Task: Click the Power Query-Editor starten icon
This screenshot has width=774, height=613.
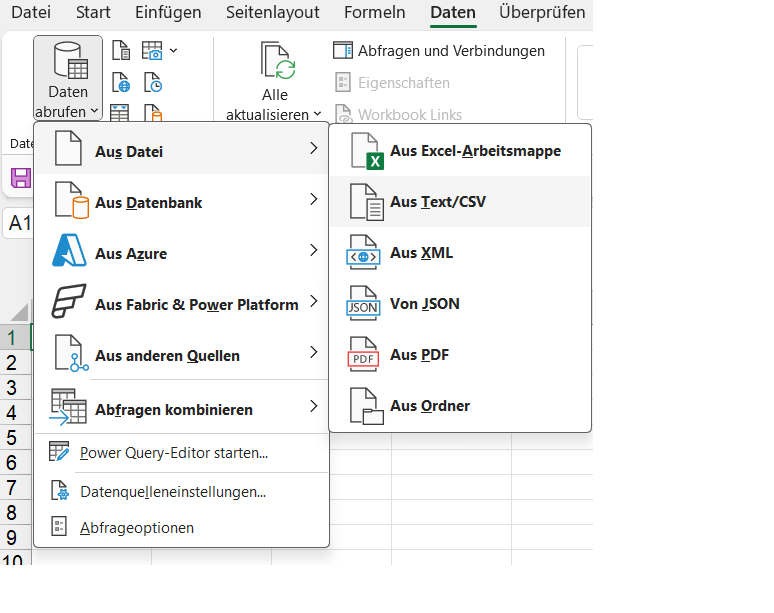Action: pos(59,452)
